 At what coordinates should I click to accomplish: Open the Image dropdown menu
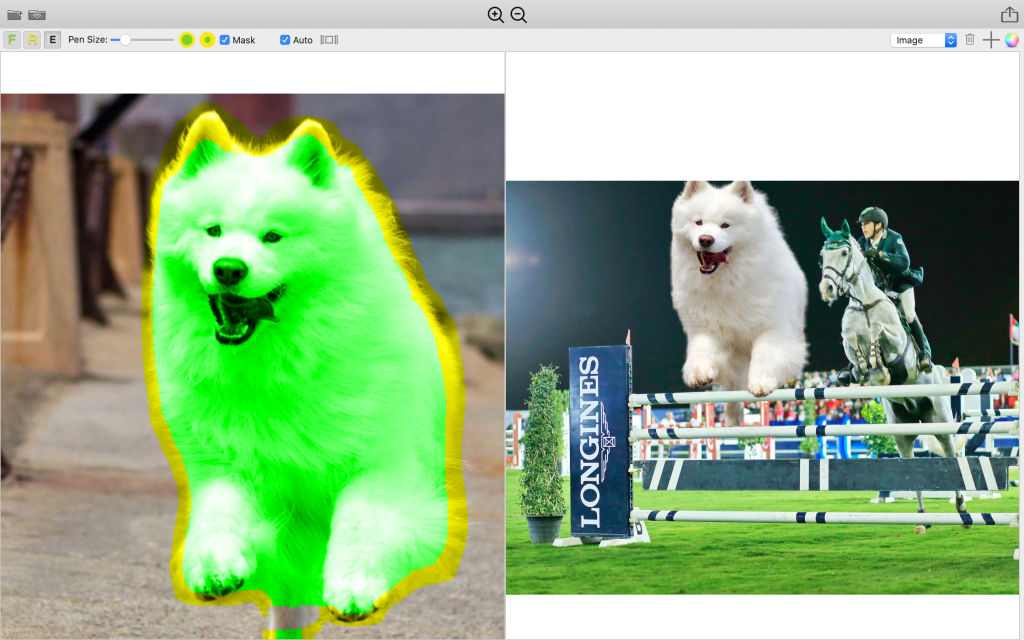coord(924,40)
